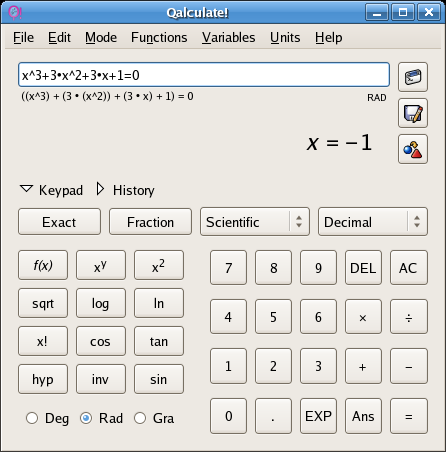
Task: Click the division ÷ key
Action: 409,317
